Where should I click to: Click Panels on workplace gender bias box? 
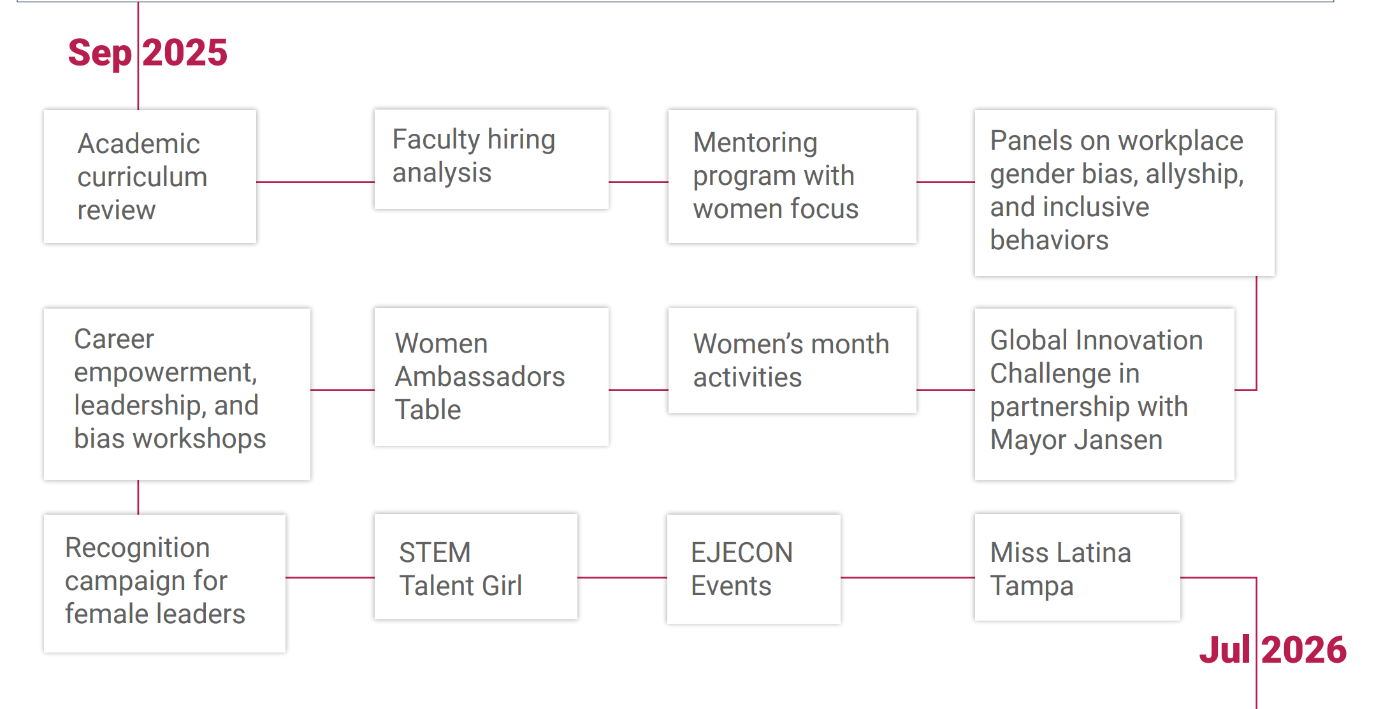point(1124,192)
